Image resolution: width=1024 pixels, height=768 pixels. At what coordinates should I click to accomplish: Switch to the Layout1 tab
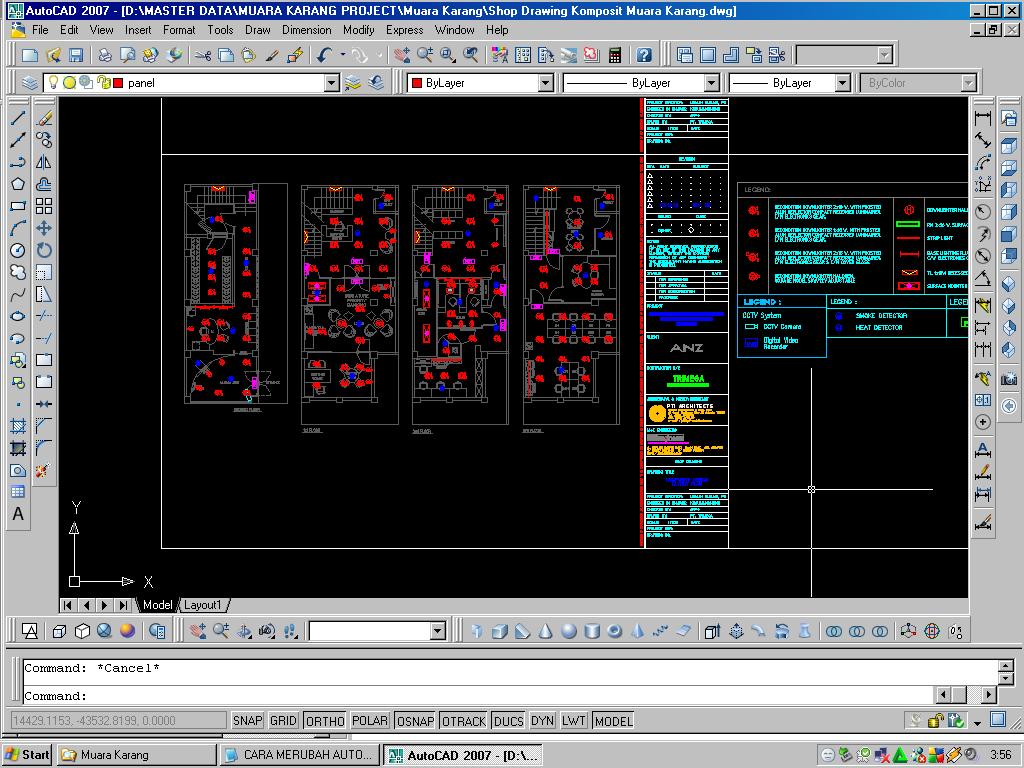(x=203, y=605)
